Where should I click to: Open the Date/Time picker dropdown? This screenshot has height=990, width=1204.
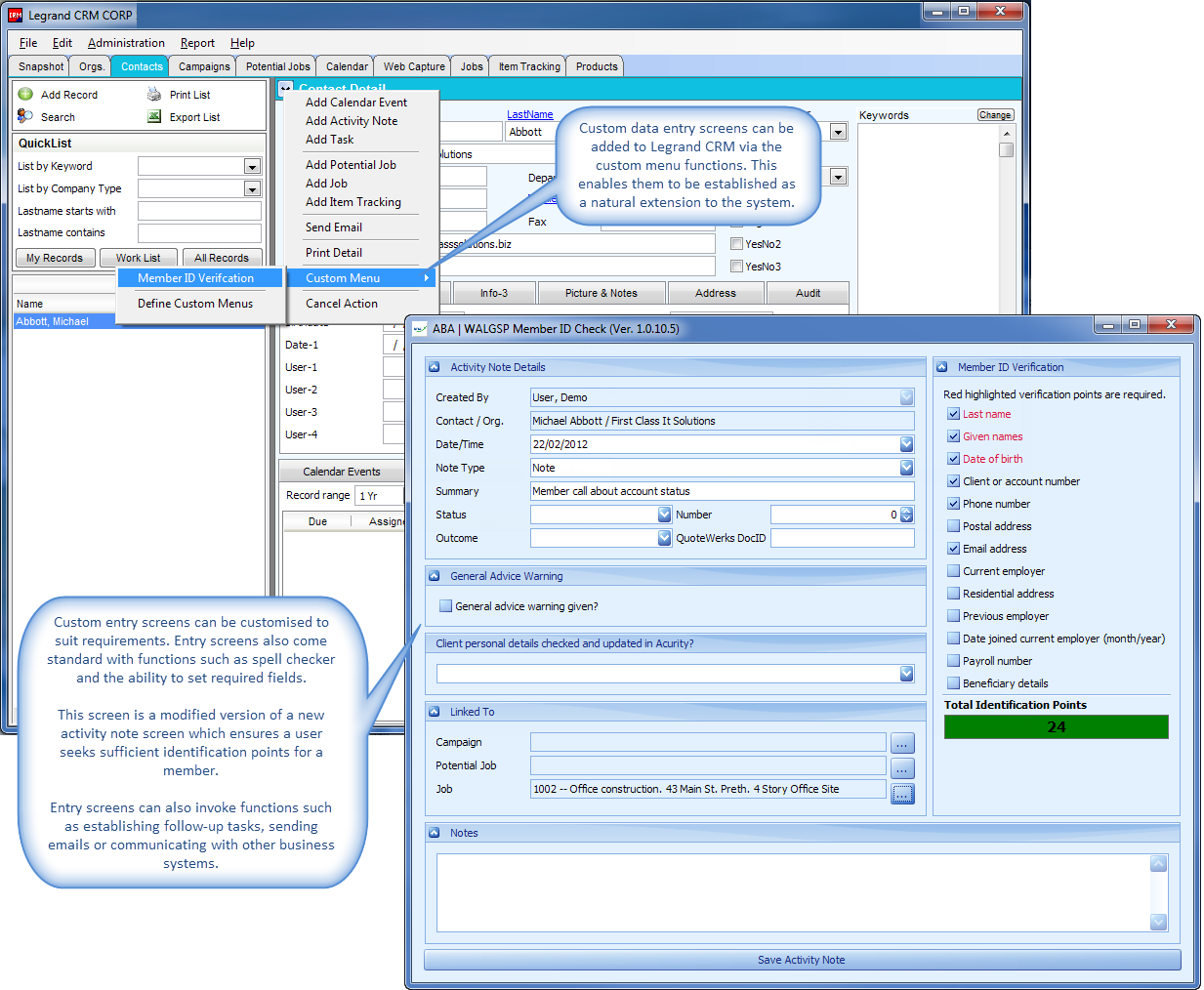coord(906,444)
